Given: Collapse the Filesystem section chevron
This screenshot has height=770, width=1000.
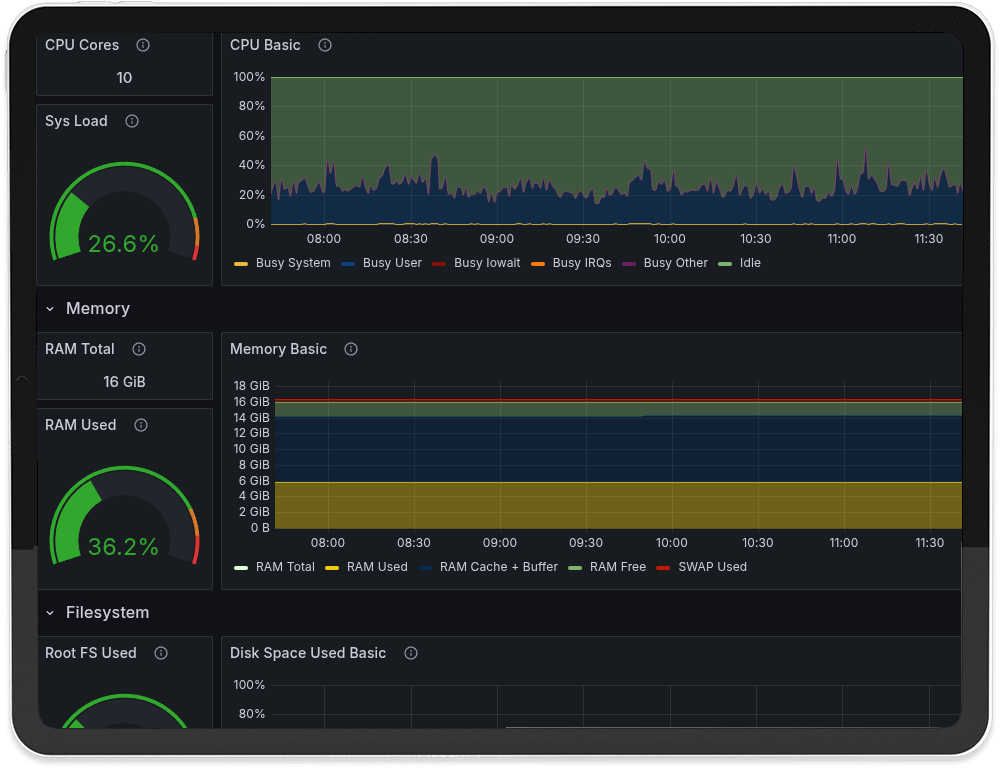Looking at the screenshot, I should (50, 612).
